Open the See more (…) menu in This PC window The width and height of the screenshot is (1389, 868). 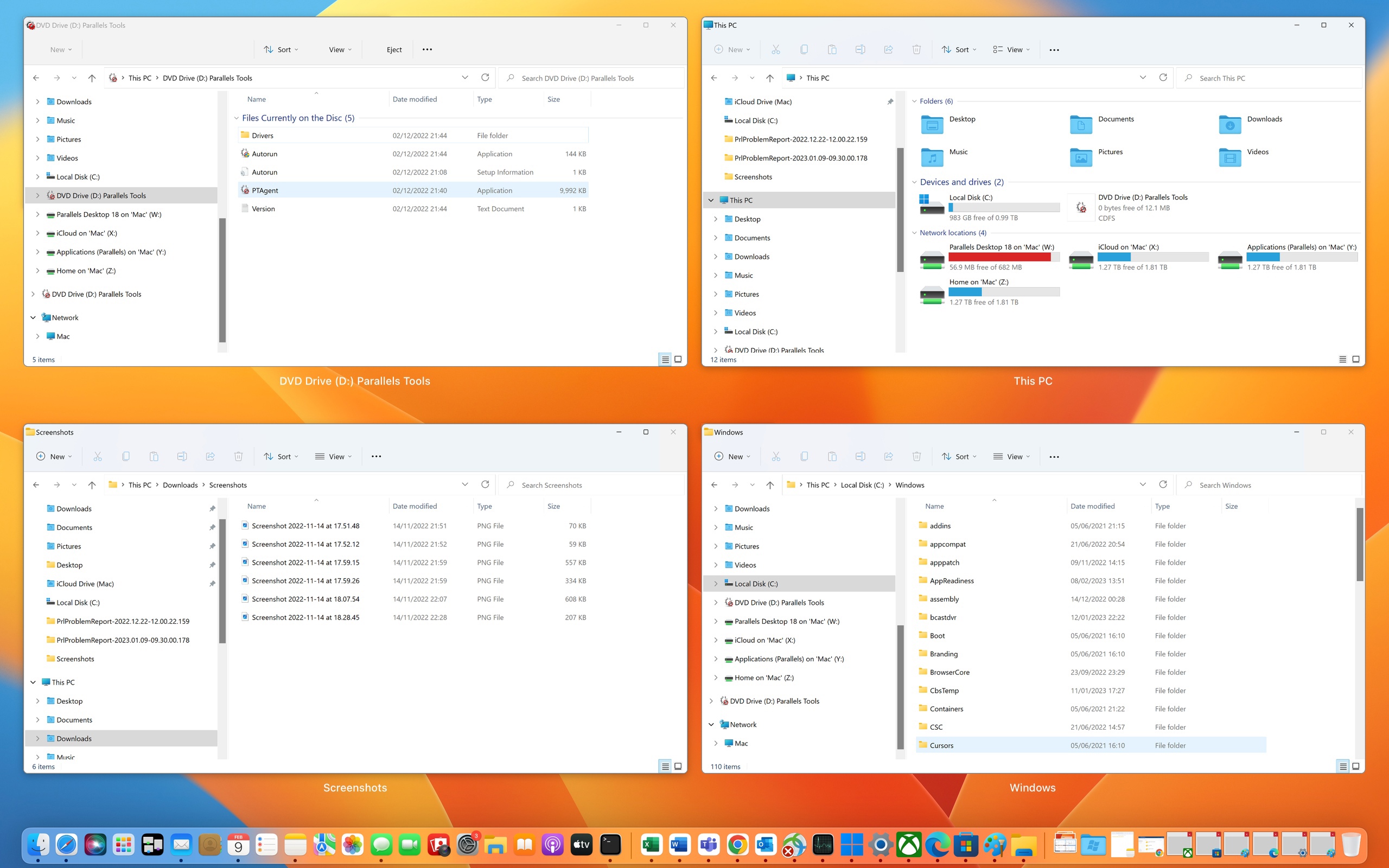[x=1054, y=49]
